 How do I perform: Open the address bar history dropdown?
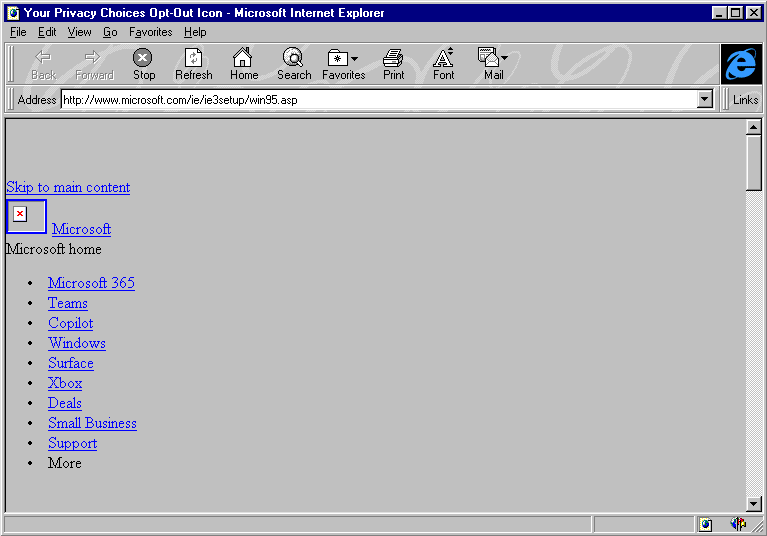pos(704,99)
